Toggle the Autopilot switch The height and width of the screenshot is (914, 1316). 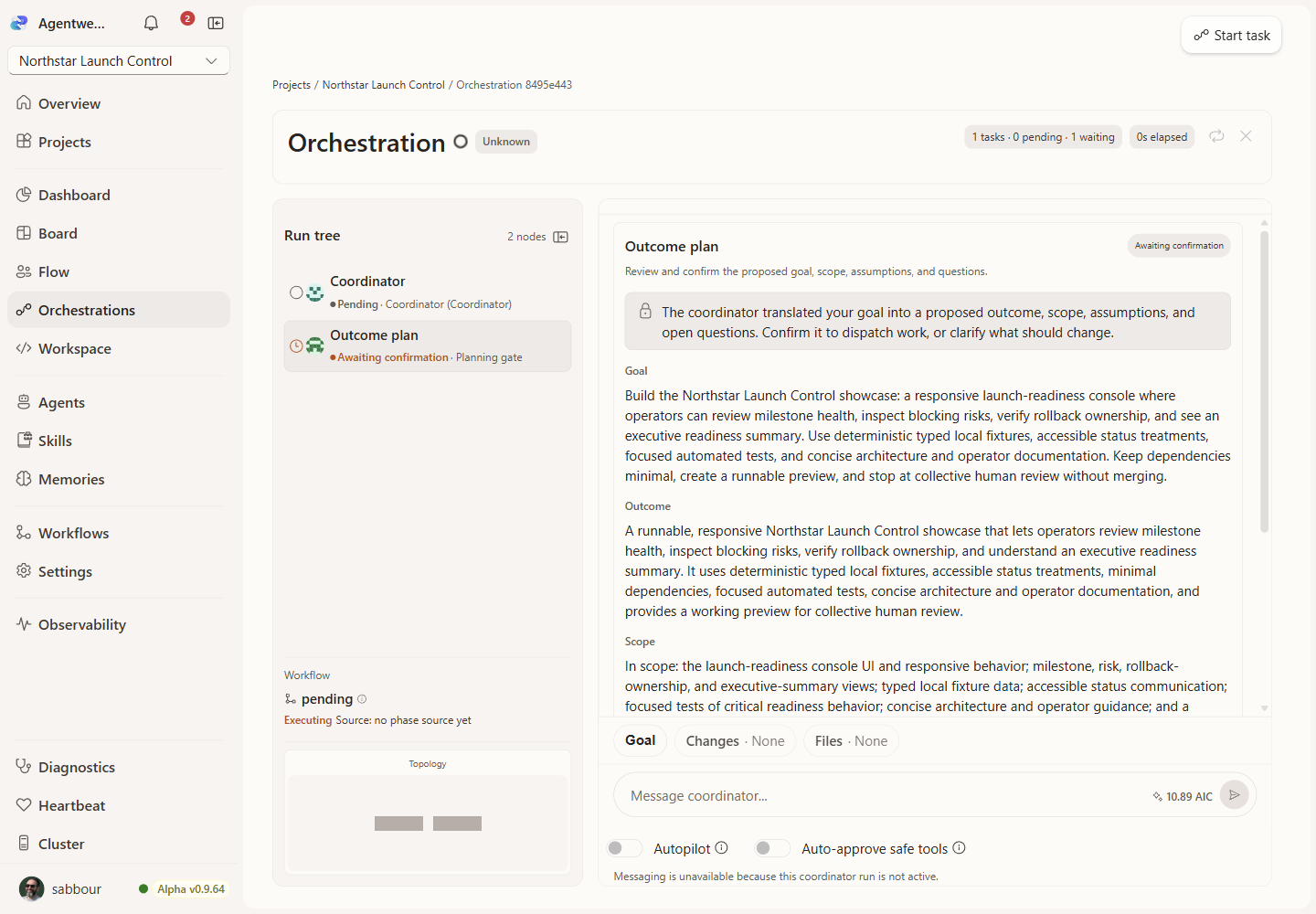pos(624,848)
